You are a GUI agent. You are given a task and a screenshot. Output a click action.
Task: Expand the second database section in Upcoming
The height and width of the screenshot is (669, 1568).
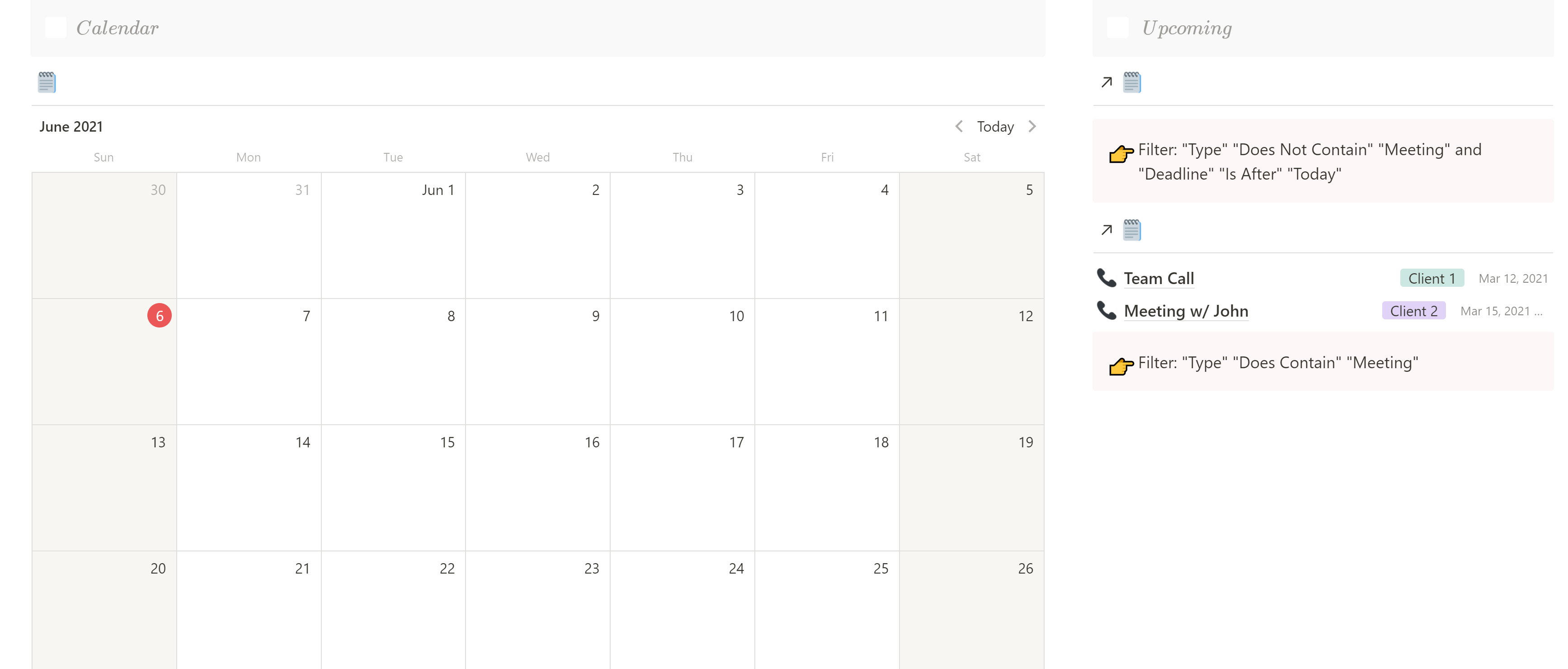(x=1108, y=230)
